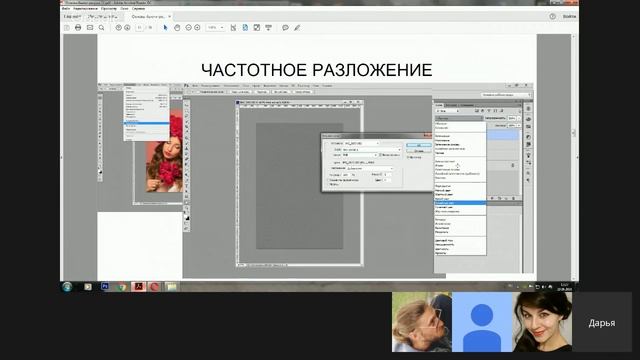Click the Send by email envelope icon

click(90, 28)
